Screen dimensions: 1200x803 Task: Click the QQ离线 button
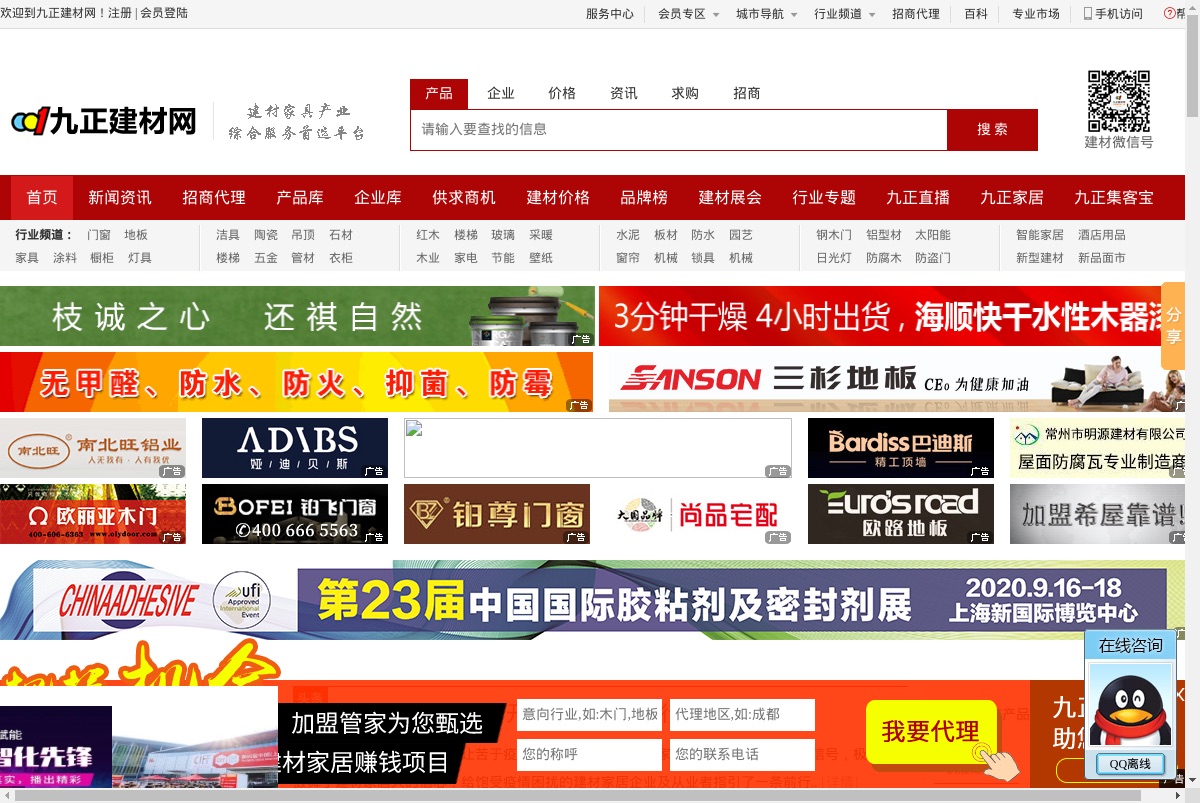(x=1130, y=764)
